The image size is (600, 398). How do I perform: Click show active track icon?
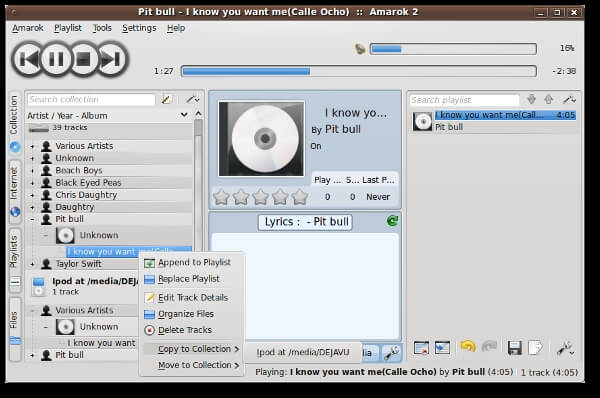coord(442,347)
